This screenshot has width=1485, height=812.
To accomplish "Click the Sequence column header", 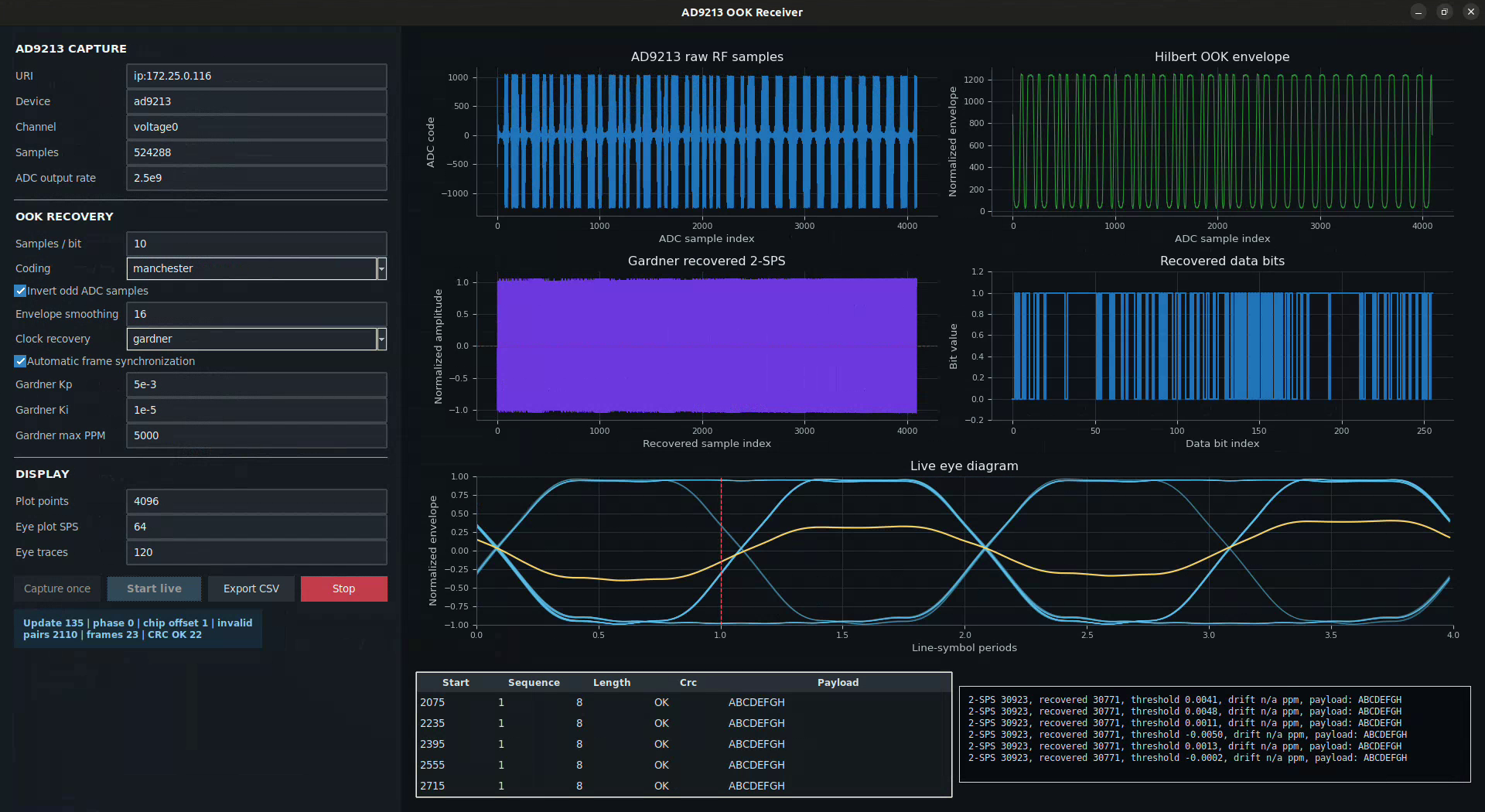I will [x=534, y=682].
